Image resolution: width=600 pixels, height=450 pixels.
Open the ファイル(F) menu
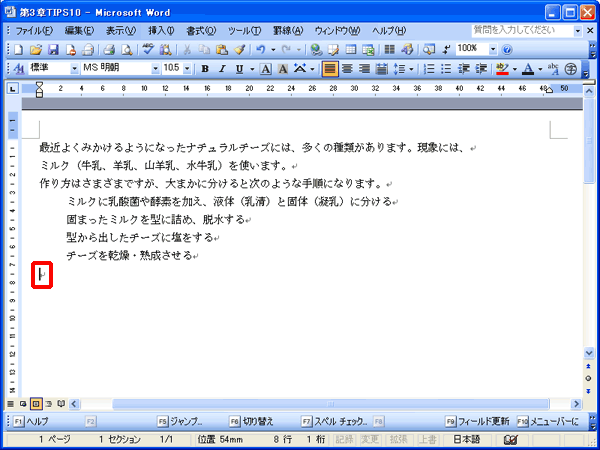coord(34,31)
